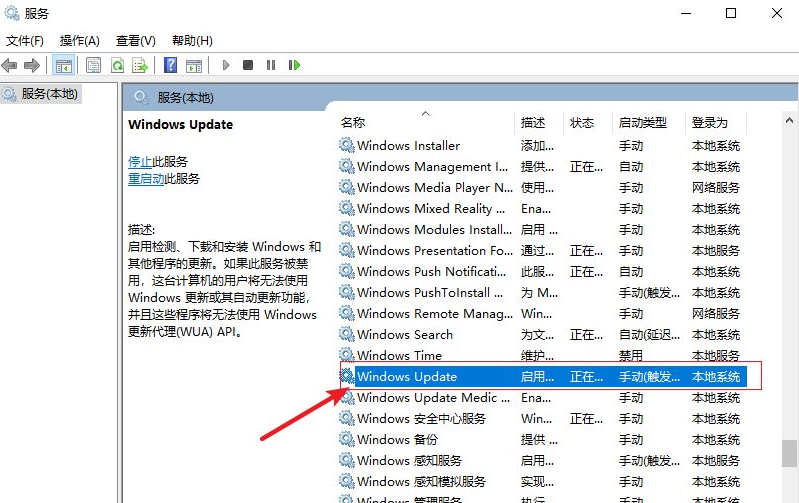Open the 帮助(H) menu

coord(192,41)
